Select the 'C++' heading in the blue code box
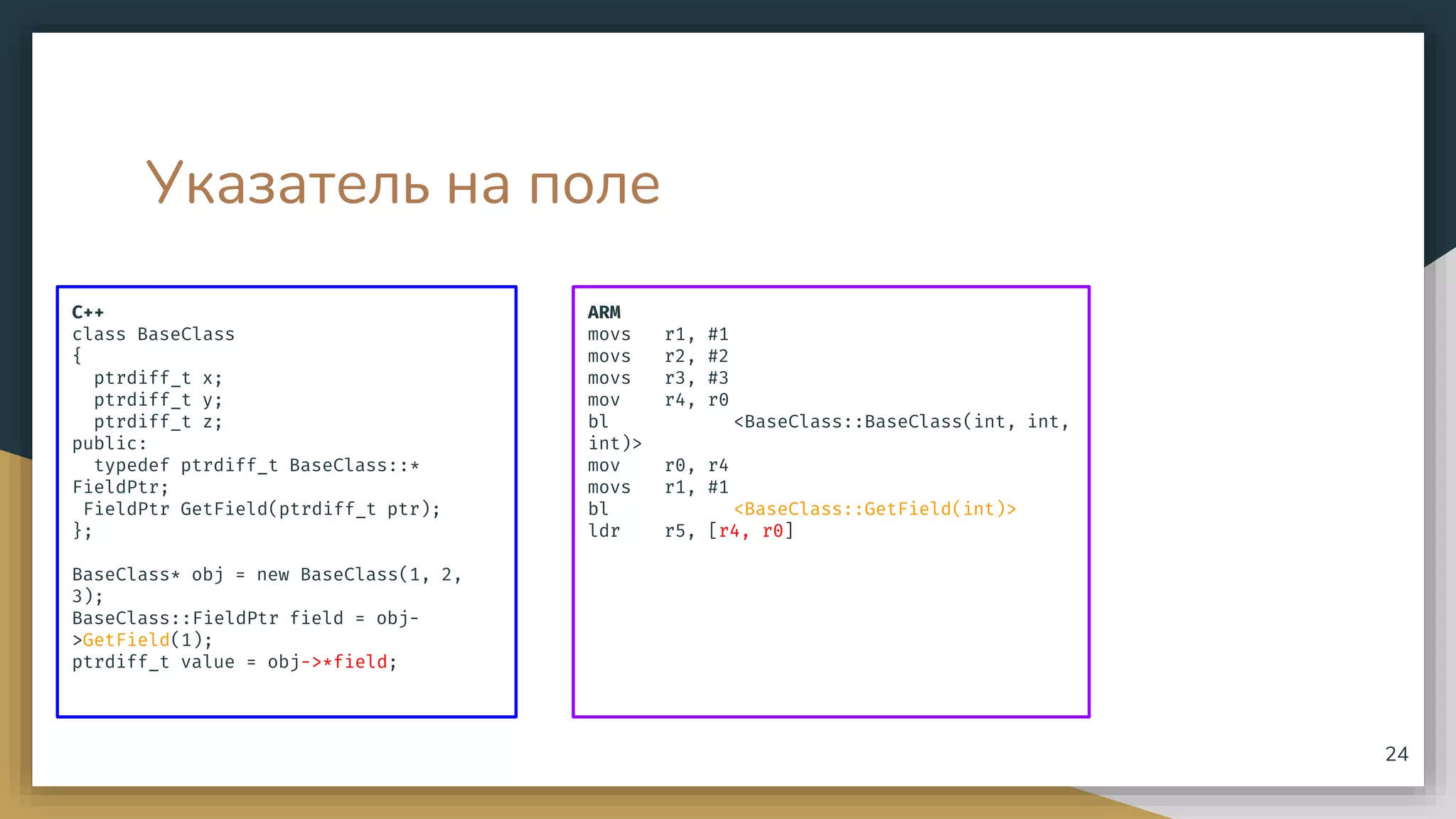 [x=88, y=312]
